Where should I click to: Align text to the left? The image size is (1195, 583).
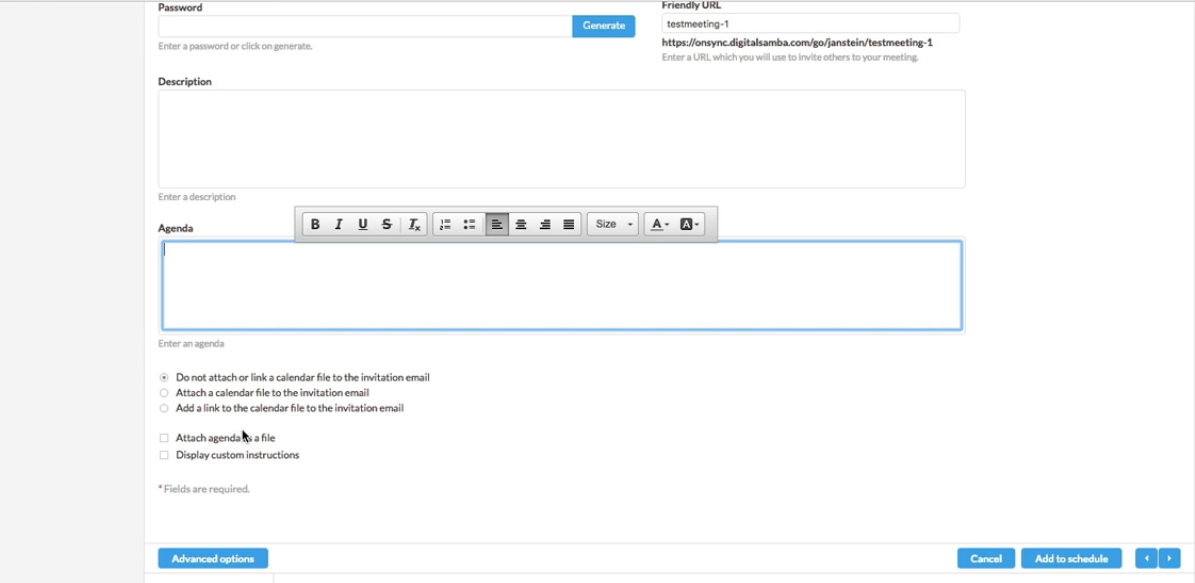pyautogui.click(x=497, y=224)
